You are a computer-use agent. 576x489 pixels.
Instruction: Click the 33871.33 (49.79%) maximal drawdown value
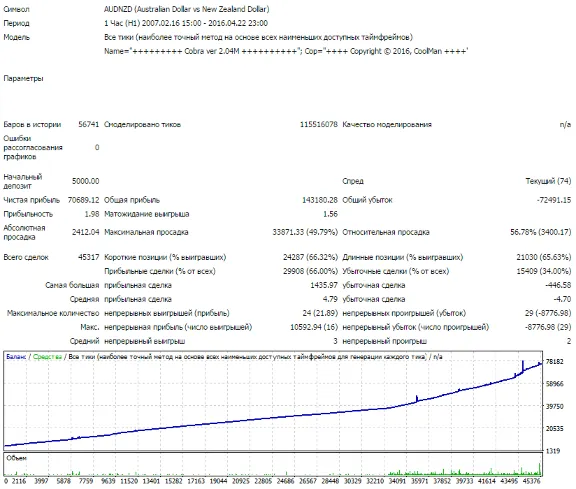pos(305,232)
